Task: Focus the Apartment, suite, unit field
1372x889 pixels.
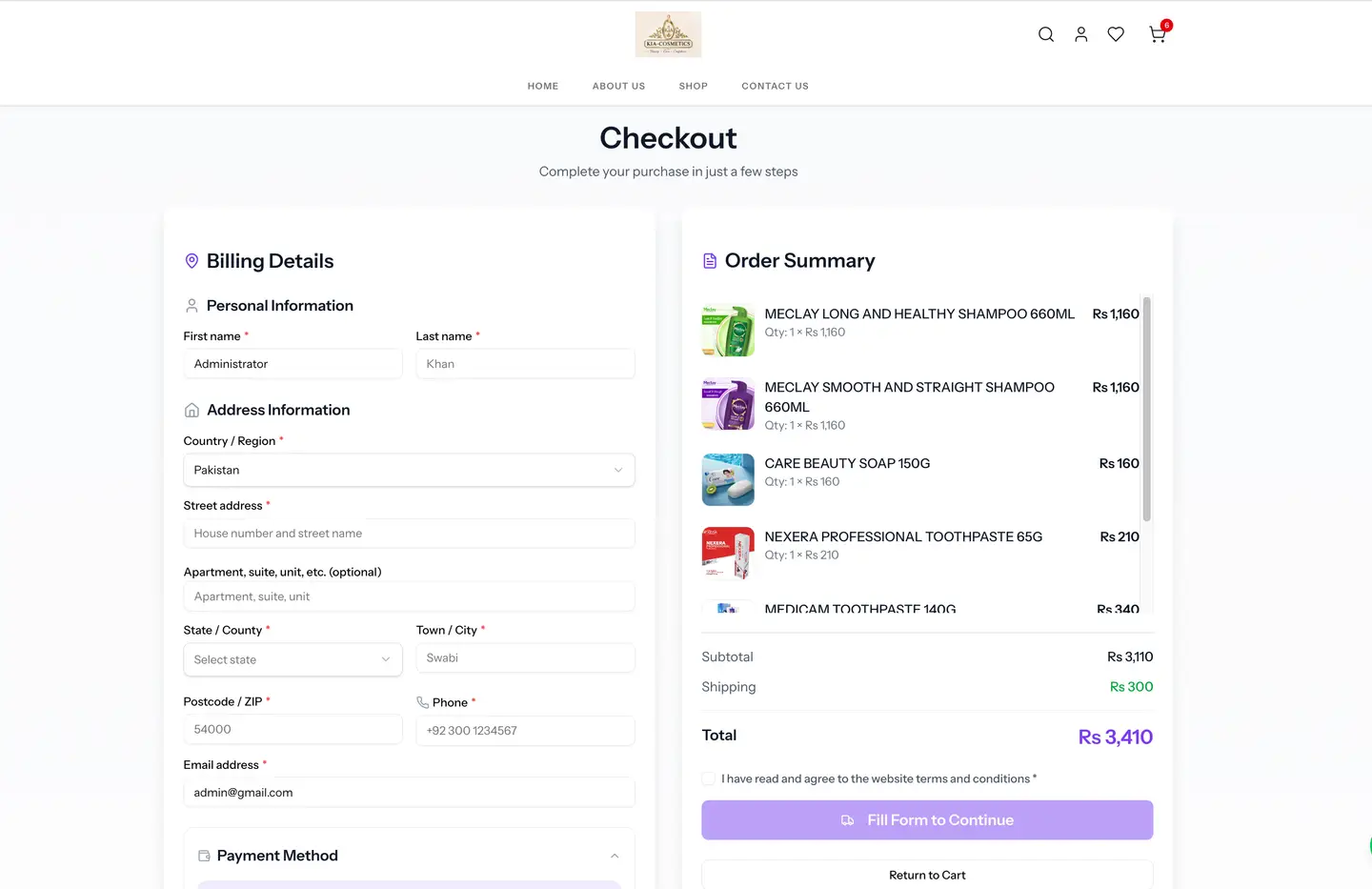Action: [x=409, y=596]
